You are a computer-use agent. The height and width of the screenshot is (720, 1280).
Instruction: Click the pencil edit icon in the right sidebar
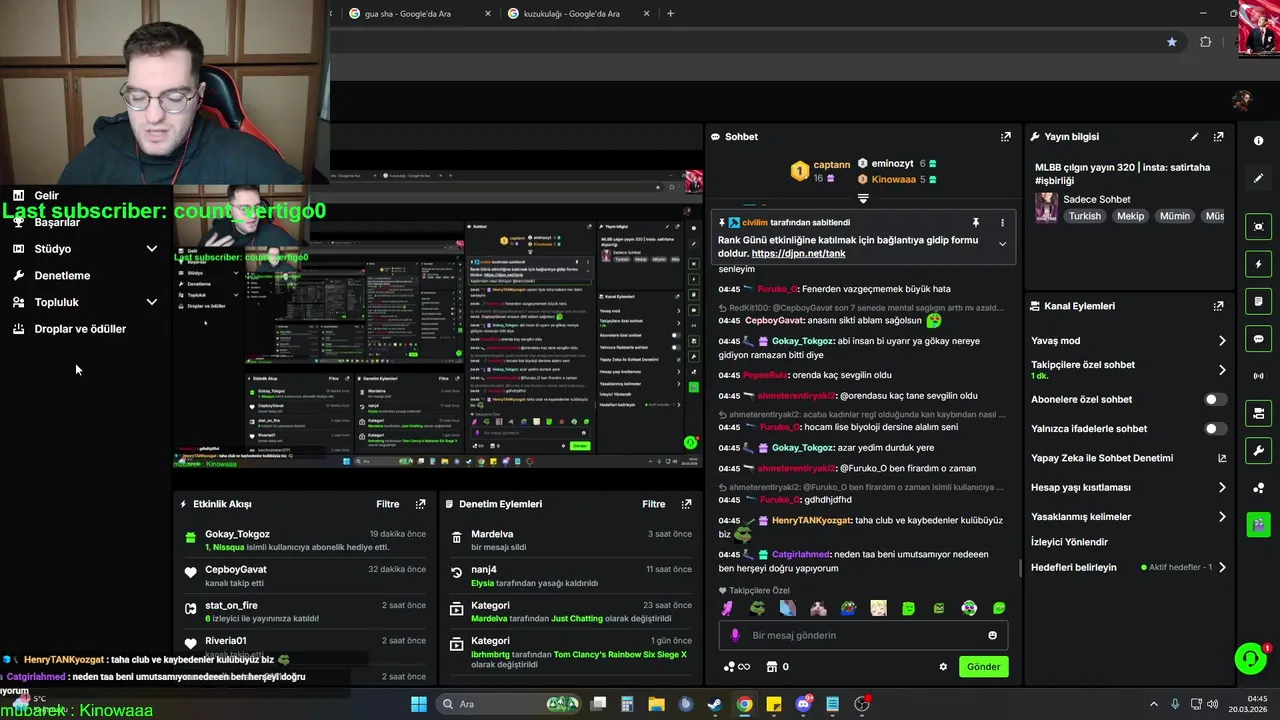pos(1258,178)
